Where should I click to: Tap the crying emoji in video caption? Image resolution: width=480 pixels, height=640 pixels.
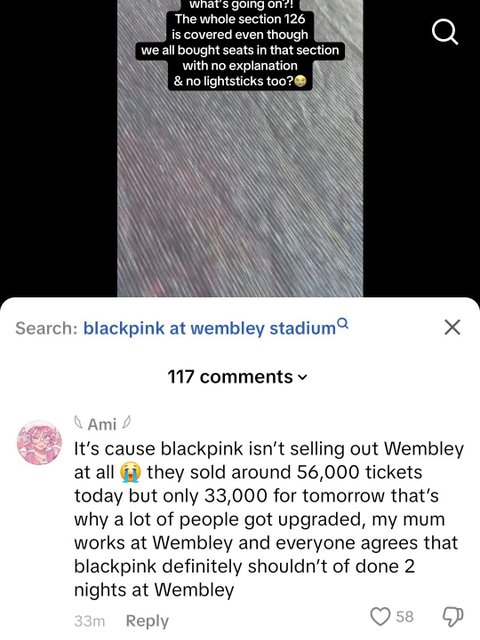(x=300, y=82)
